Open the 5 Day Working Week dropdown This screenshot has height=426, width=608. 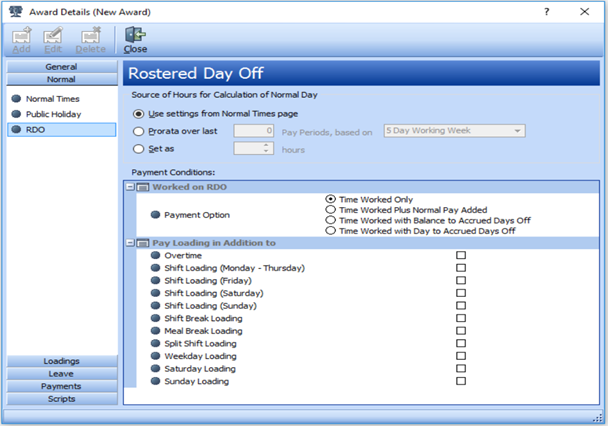coord(454,131)
